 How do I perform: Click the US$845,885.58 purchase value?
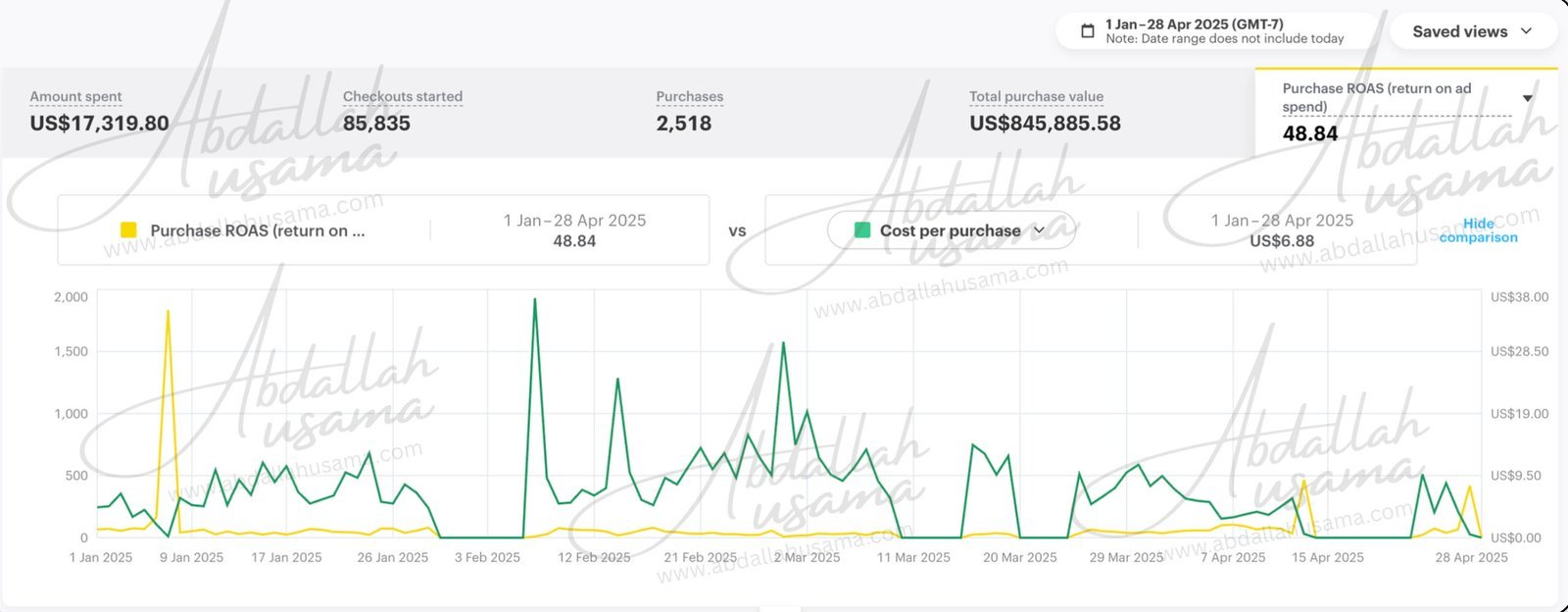[x=1045, y=124]
